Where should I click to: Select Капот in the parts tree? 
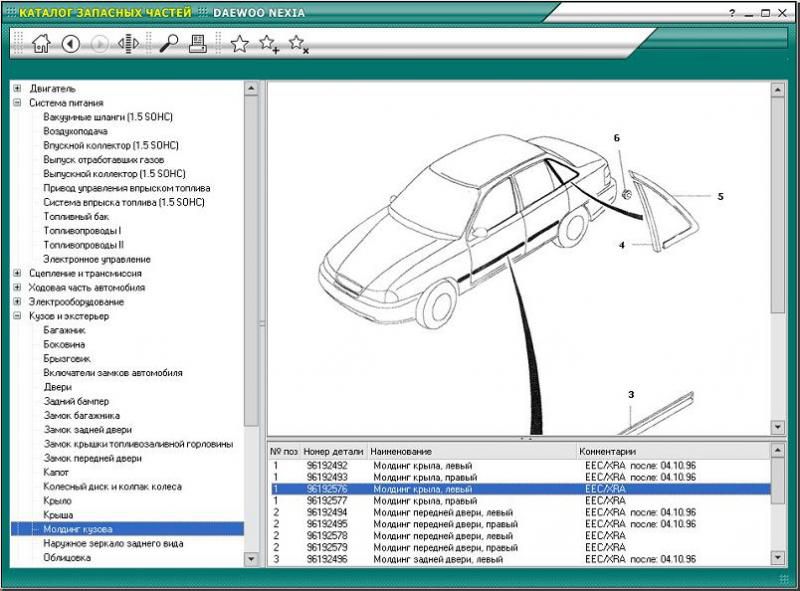(x=56, y=472)
